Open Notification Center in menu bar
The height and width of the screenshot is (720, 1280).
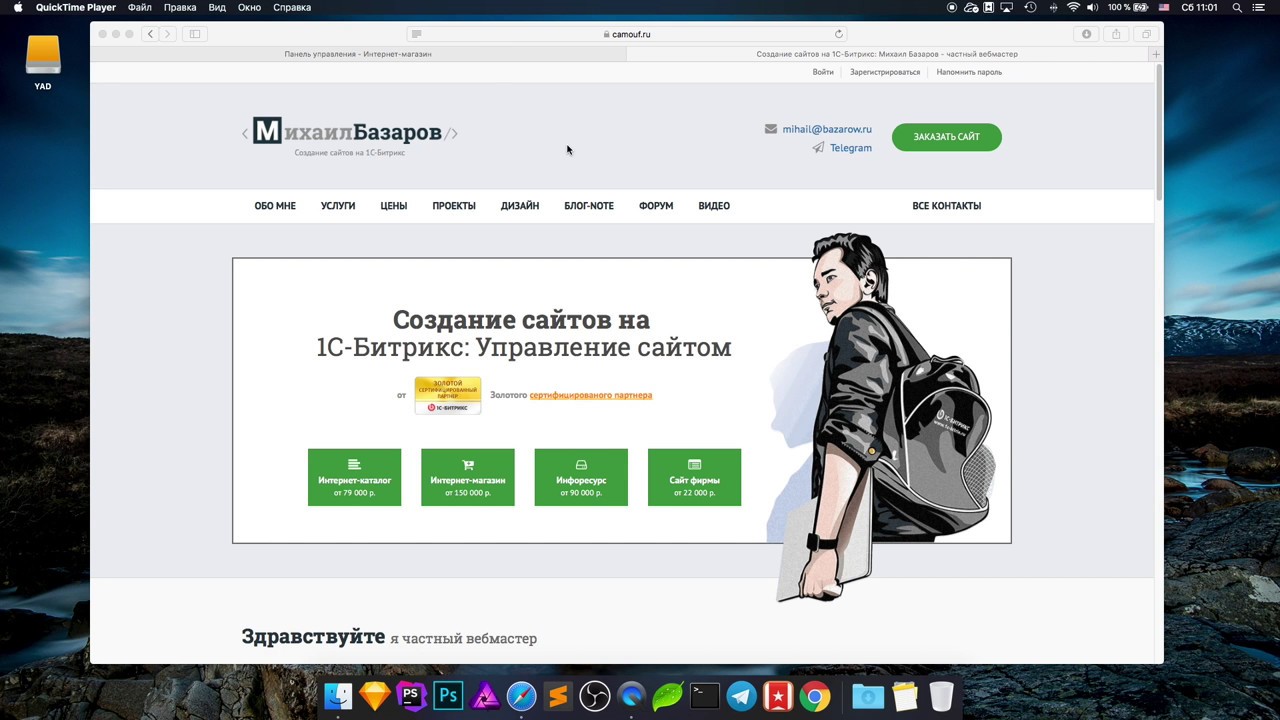1259,7
